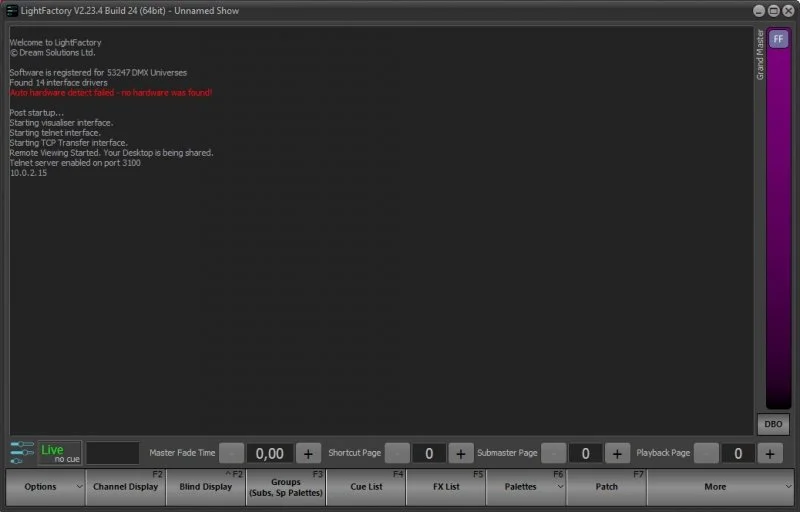
Task: Toggle the Live / no cue mode indicator
Action: point(60,453)
